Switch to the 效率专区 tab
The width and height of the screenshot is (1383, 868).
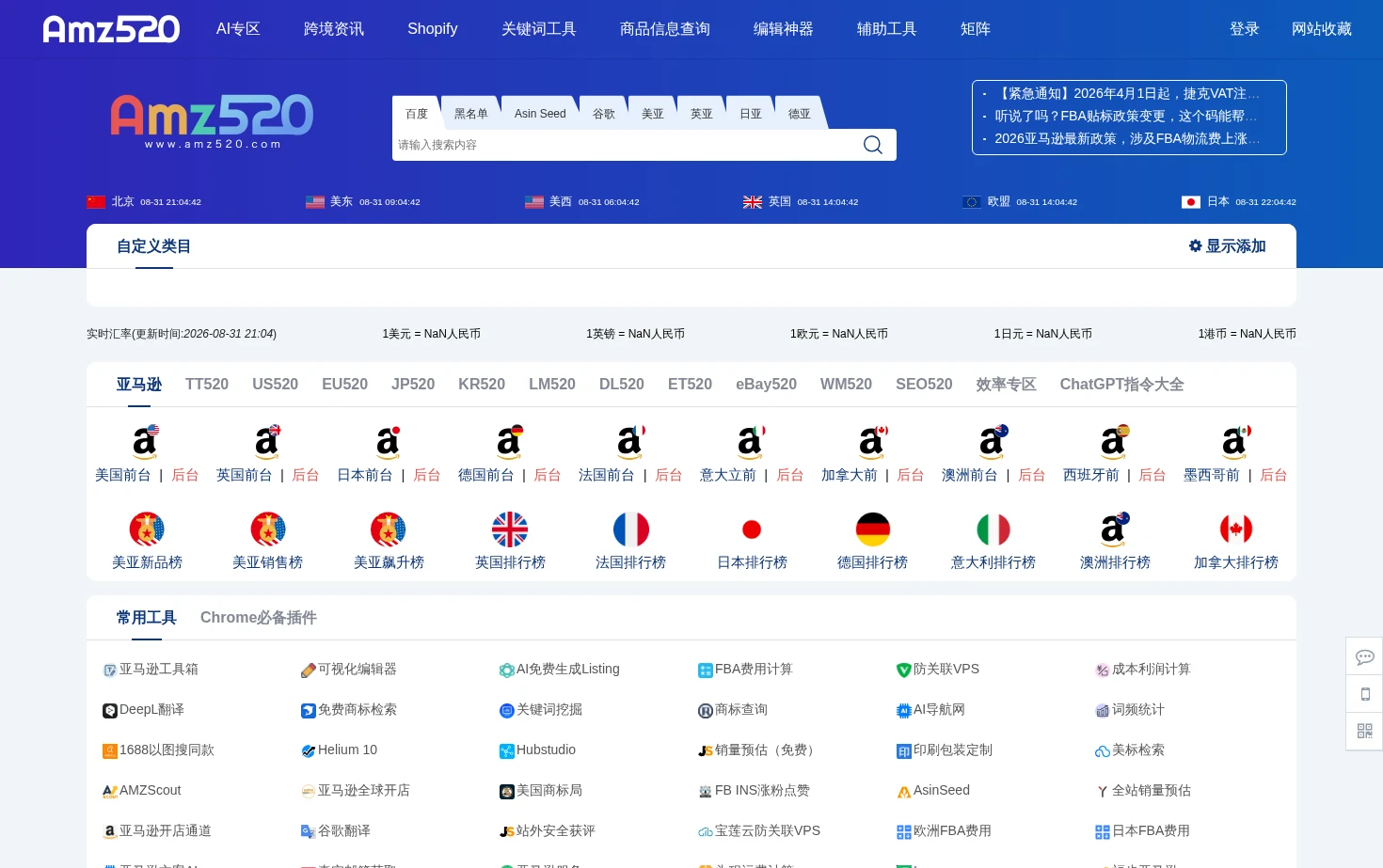pyautogui.click(x=1006, y=385)
